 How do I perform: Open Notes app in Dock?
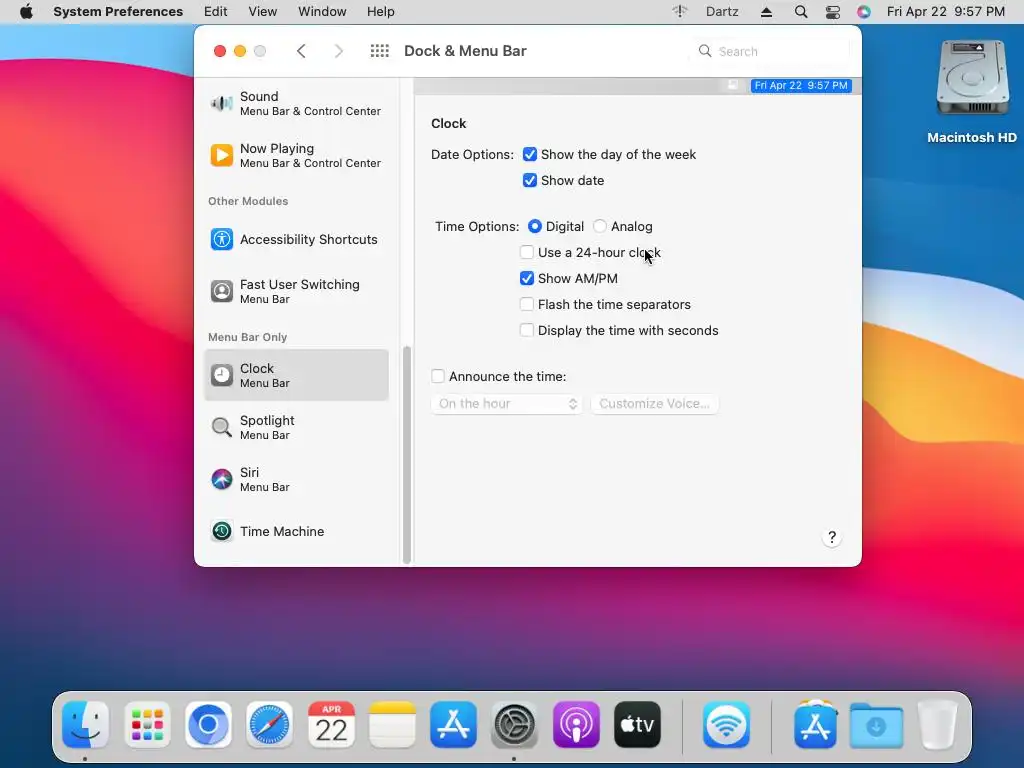[x=392, y=724]
